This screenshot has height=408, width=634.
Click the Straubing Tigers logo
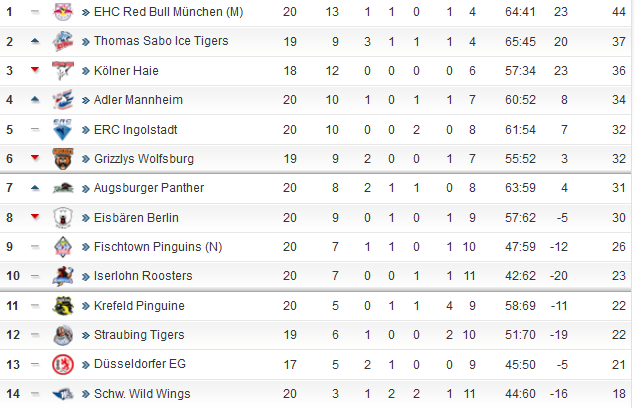63,335
